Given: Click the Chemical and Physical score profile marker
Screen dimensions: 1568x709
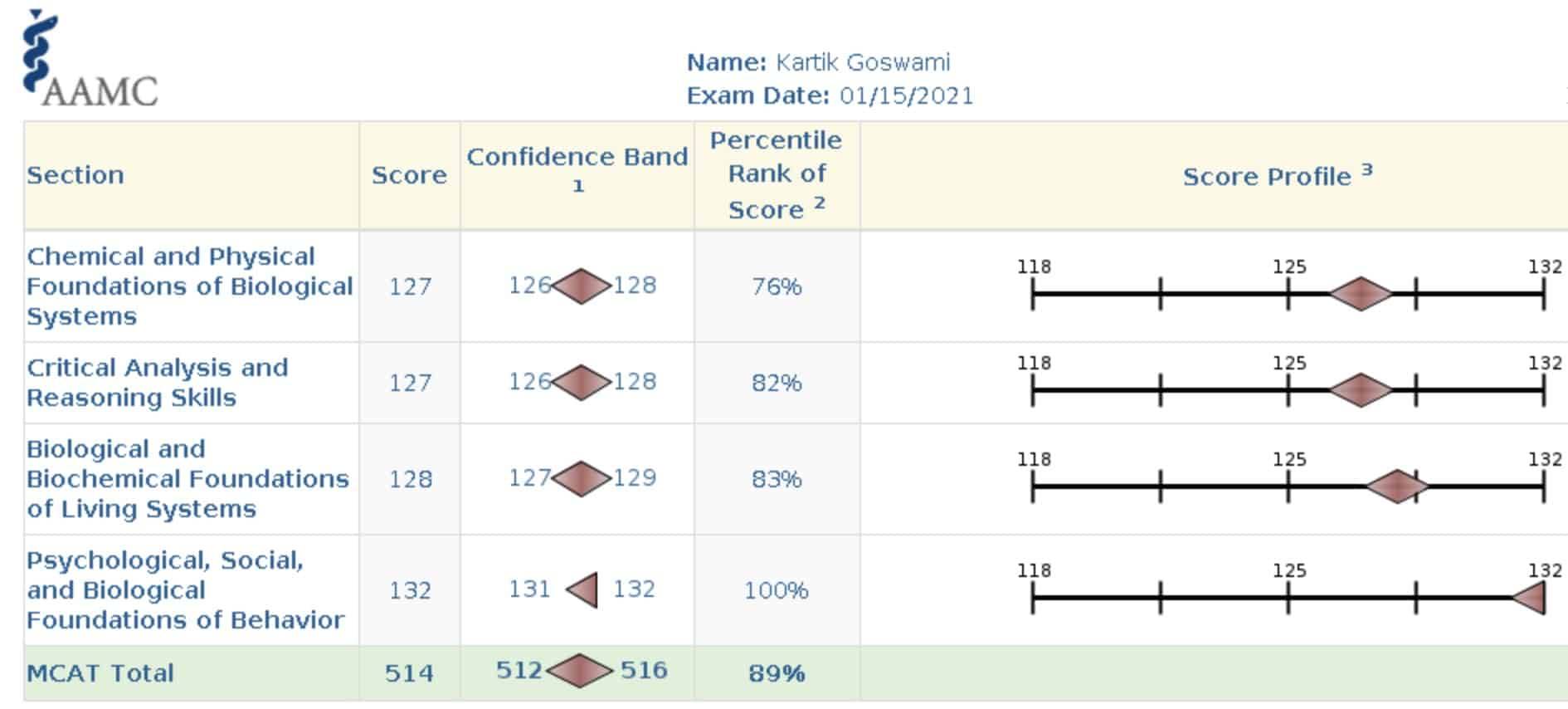Looking at the screenshot, I should (x=1361, y=294).
